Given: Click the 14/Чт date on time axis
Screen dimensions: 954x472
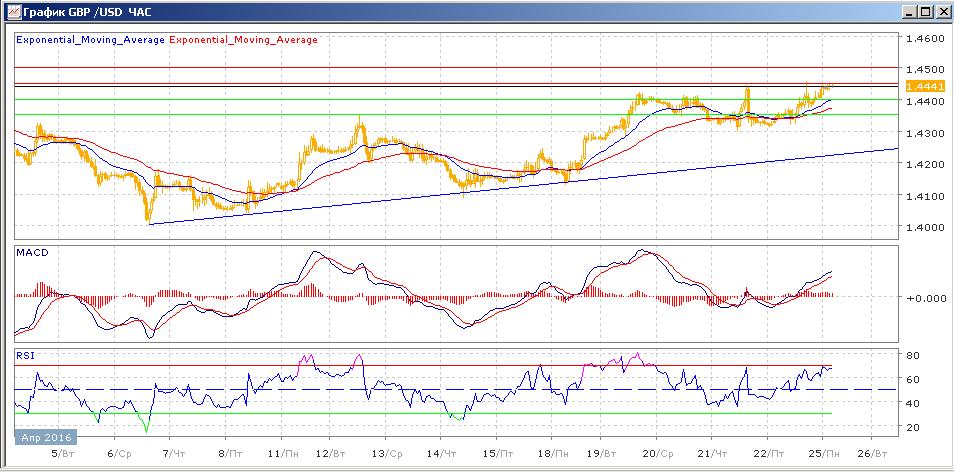Looking at the screenshot, I should [x=442, y=454].
